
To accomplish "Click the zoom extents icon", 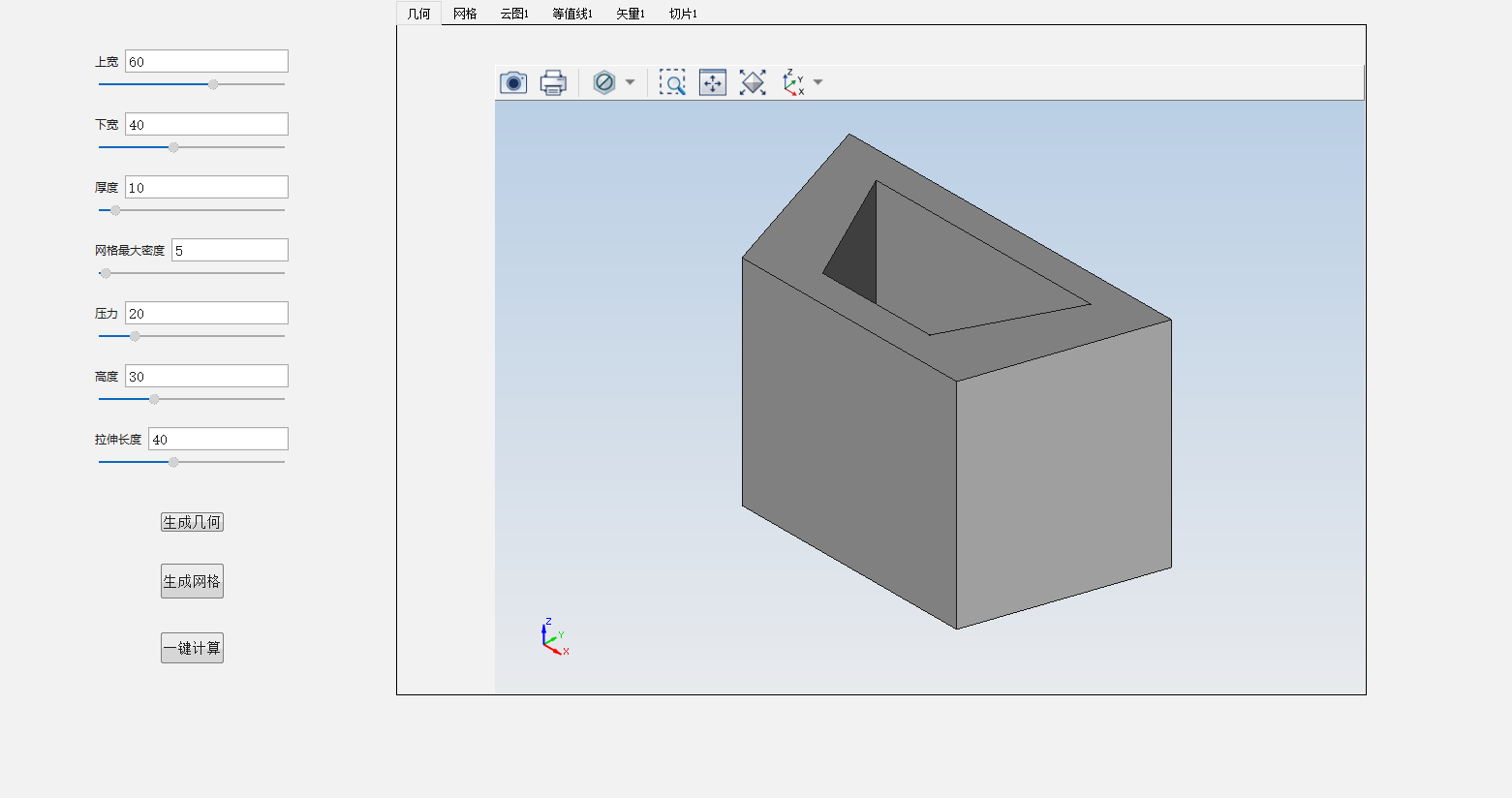I will [x=753, y=82].
